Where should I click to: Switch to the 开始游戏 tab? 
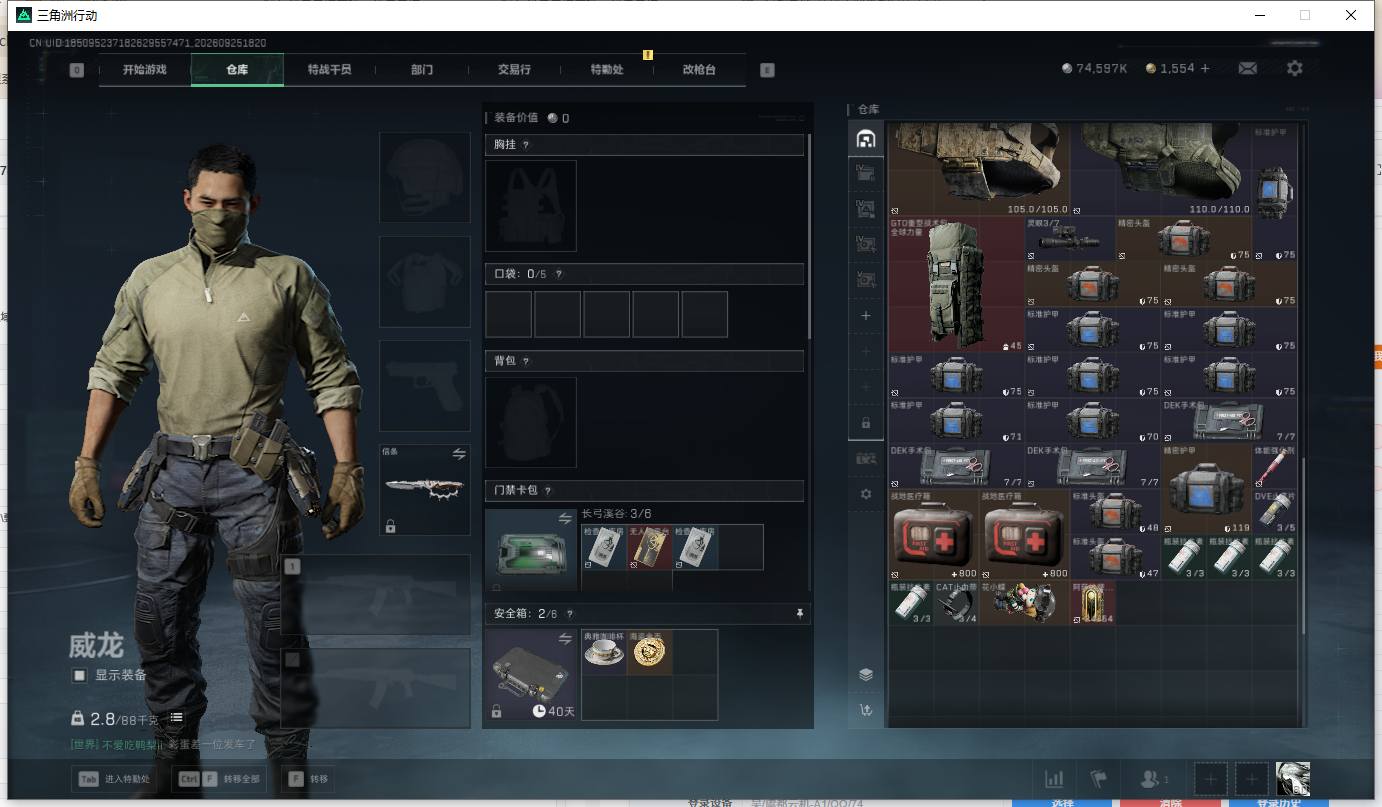(x=144, y=70)
